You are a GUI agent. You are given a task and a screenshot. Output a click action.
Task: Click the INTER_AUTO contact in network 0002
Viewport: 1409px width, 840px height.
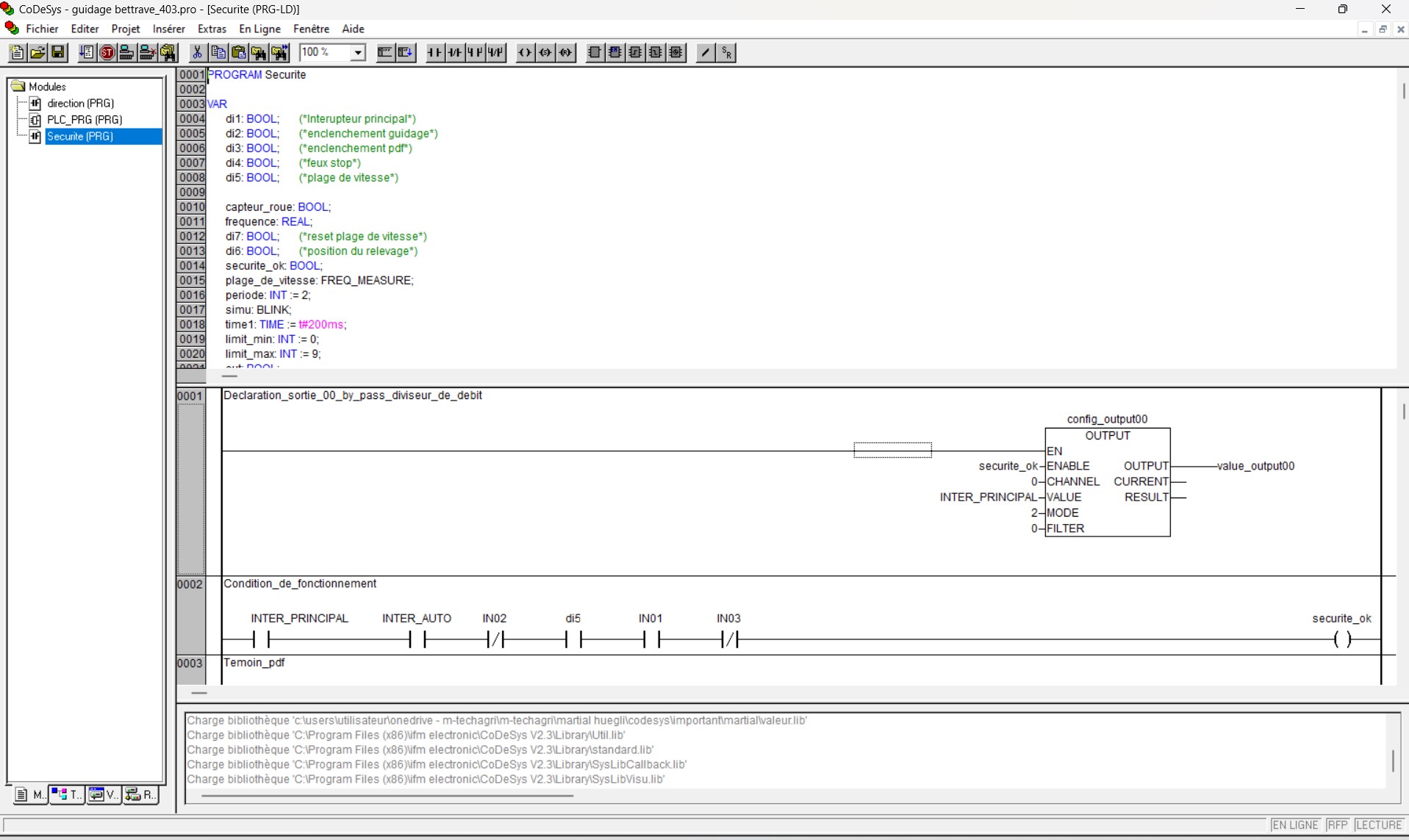[417, 639]
